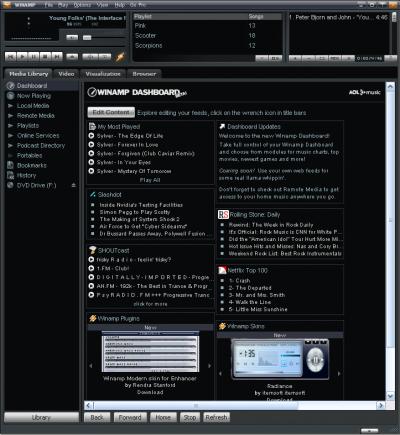The width and height of the screenshot is (400, 435).
Task: Play Sylver - Forgiven (Club Caviar Remix)
Action: click(91, 153)
